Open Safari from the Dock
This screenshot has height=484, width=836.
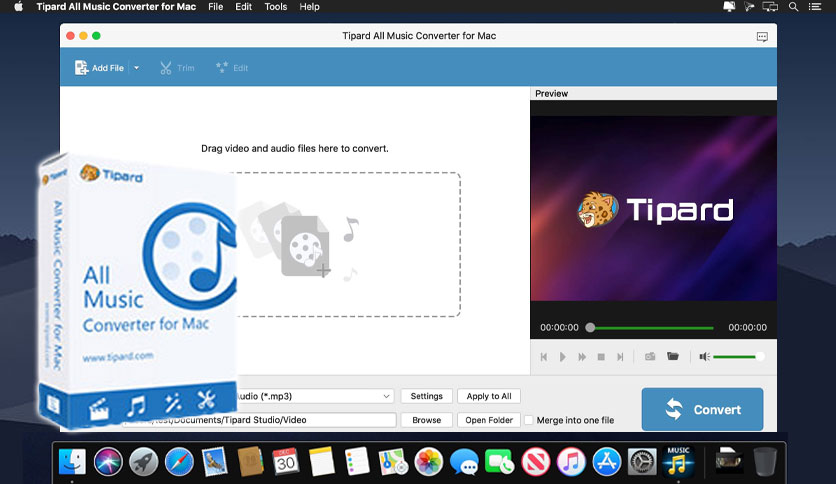[x=179, y=461]
